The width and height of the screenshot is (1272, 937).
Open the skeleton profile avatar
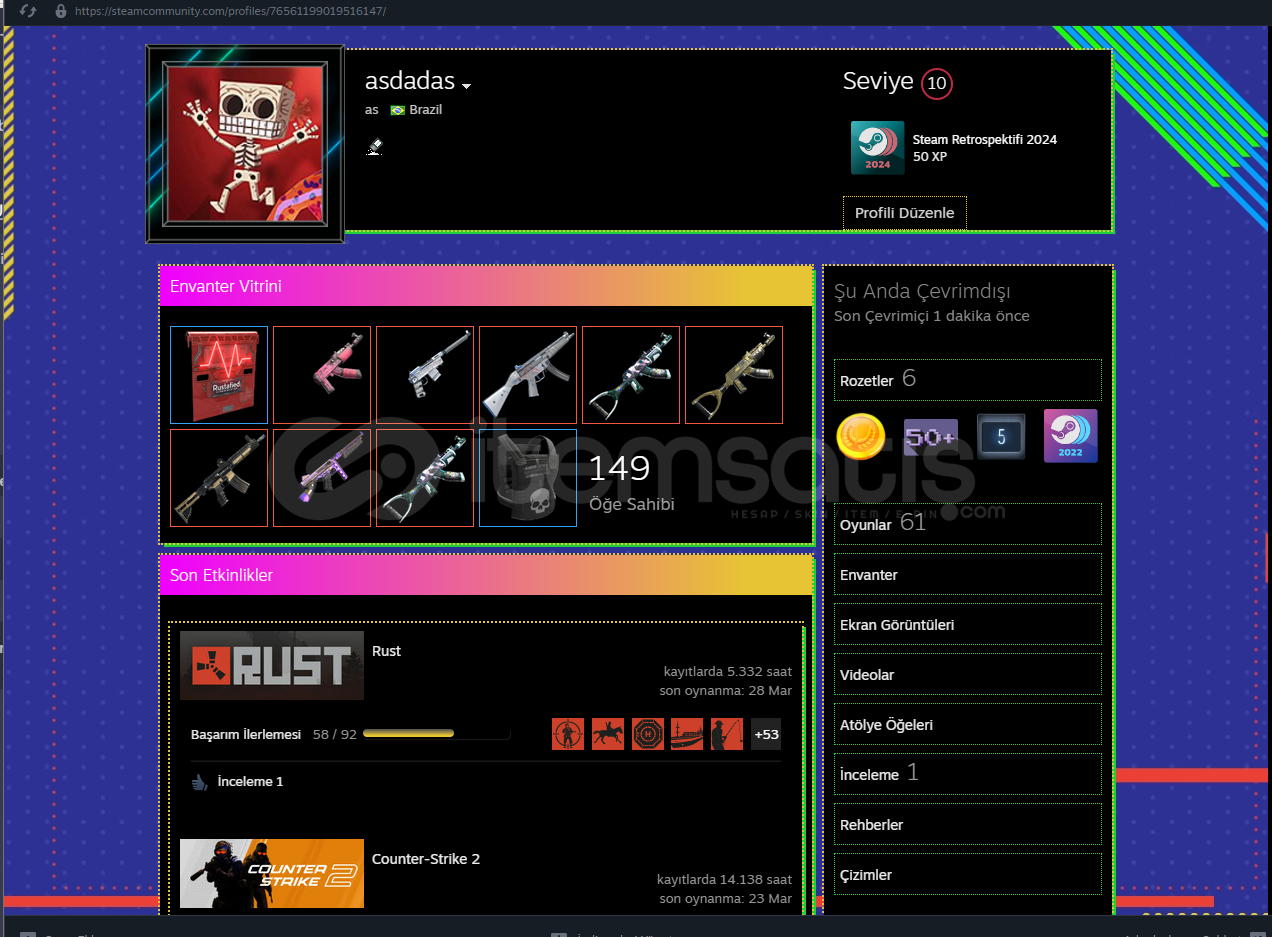[x=245, y=143]
